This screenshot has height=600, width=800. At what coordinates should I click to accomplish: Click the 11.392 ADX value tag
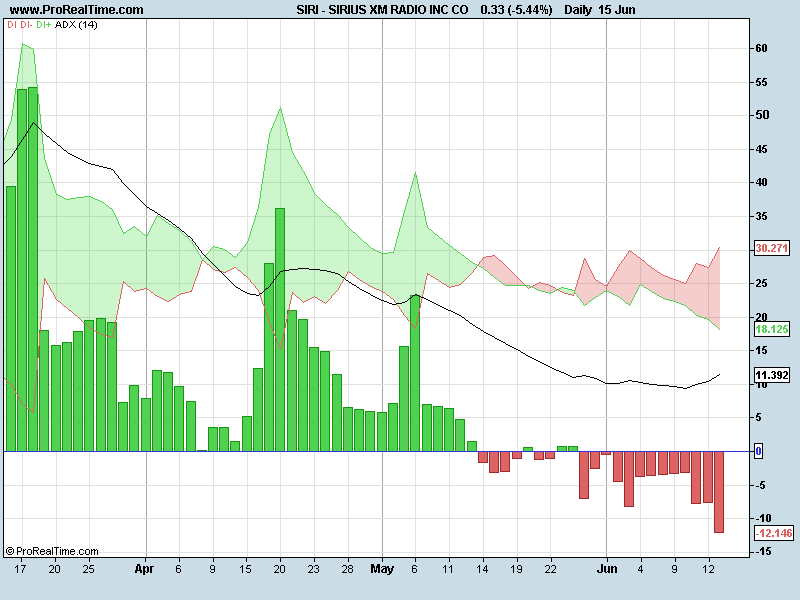pyautogui.click(x=771, y=375)
